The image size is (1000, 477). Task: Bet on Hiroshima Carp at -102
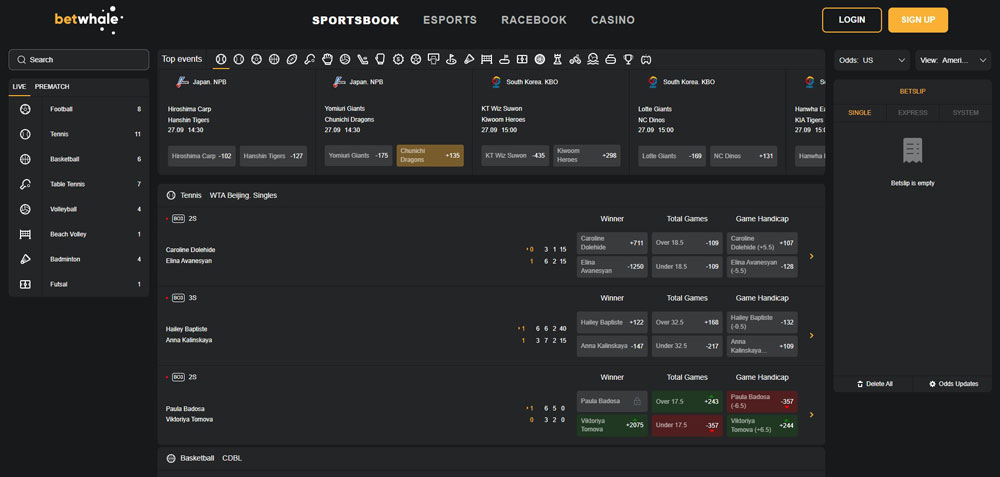click(202, 156)
